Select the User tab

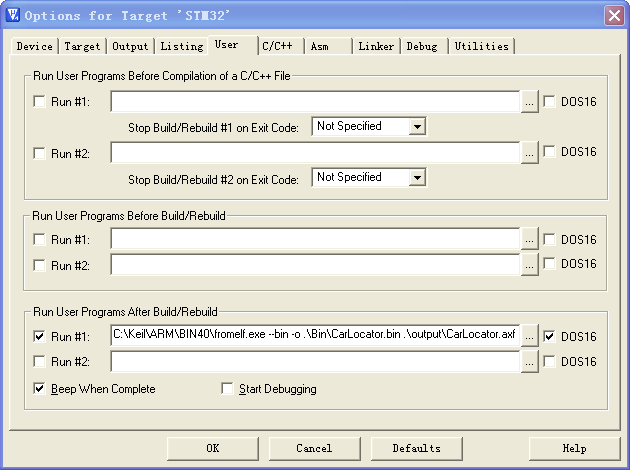click(x=232, y=45)
